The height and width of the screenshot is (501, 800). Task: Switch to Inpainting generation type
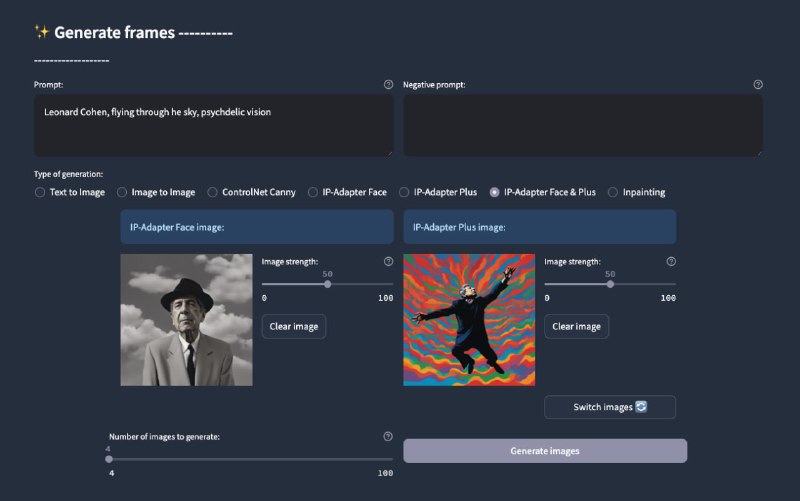[x=613, y=192]
